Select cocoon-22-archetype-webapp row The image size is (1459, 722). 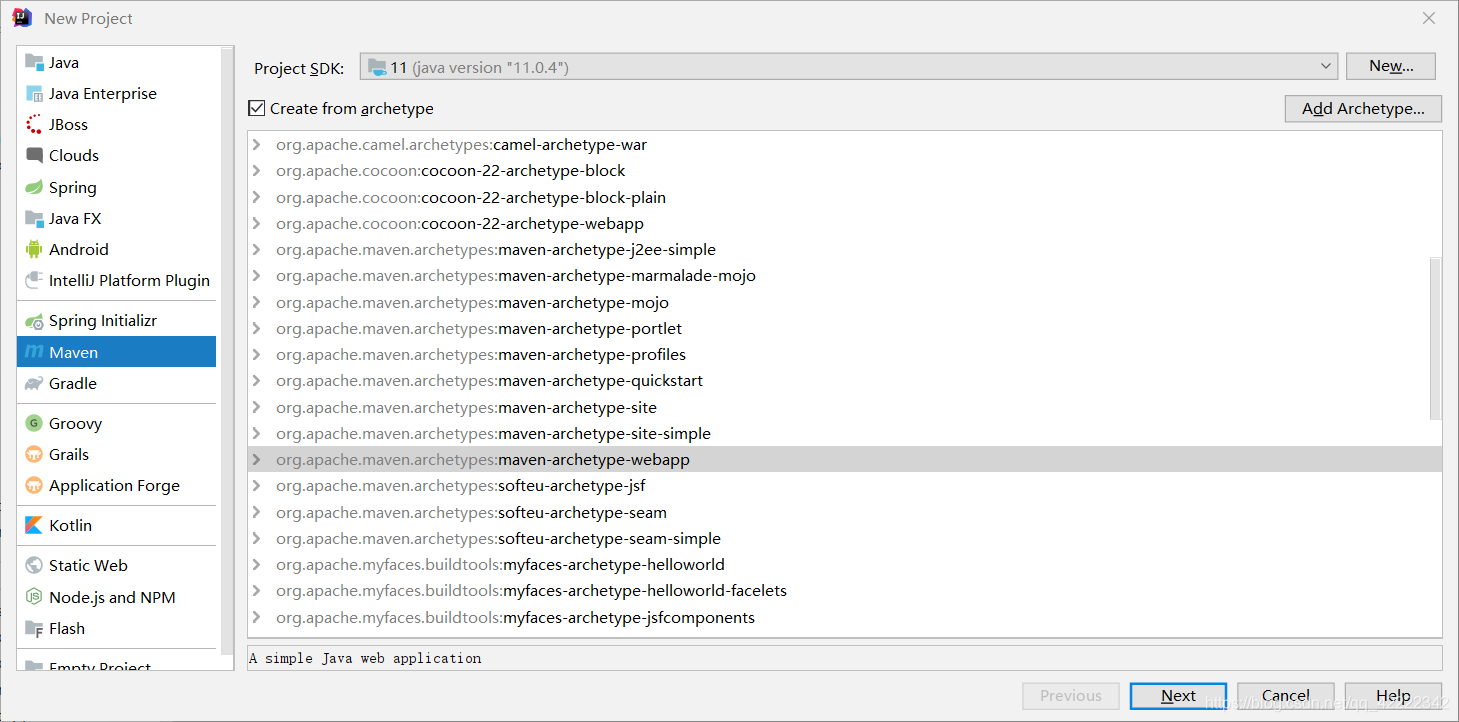(845, 224)
